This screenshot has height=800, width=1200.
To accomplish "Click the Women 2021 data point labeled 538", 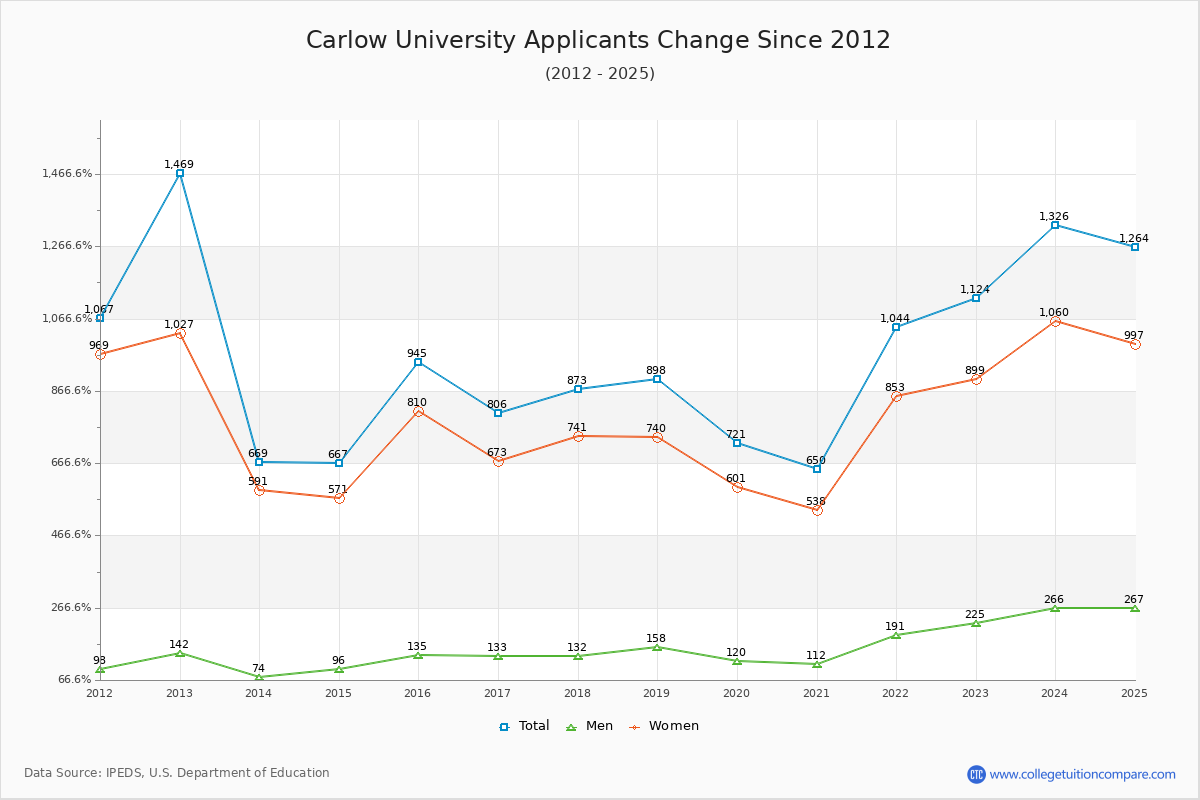I will click(817, 510).
